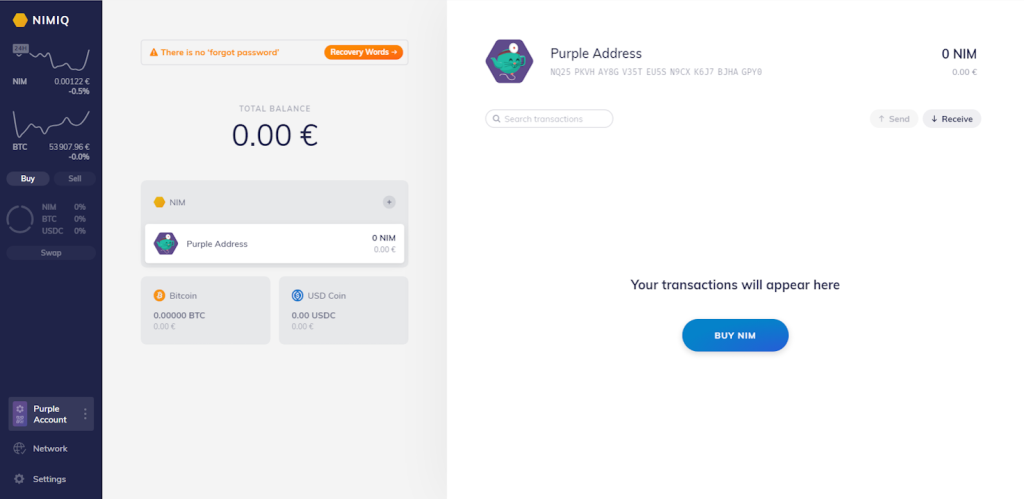Click the USD Coin blue icon
This screenshot has height=499, width=1024.
pyautogui.click(x=297, y=296)
